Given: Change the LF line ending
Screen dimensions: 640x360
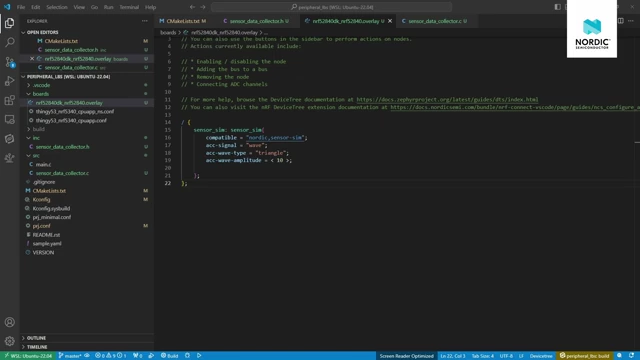Looking at the screenshot, I should tap(521, 356).
